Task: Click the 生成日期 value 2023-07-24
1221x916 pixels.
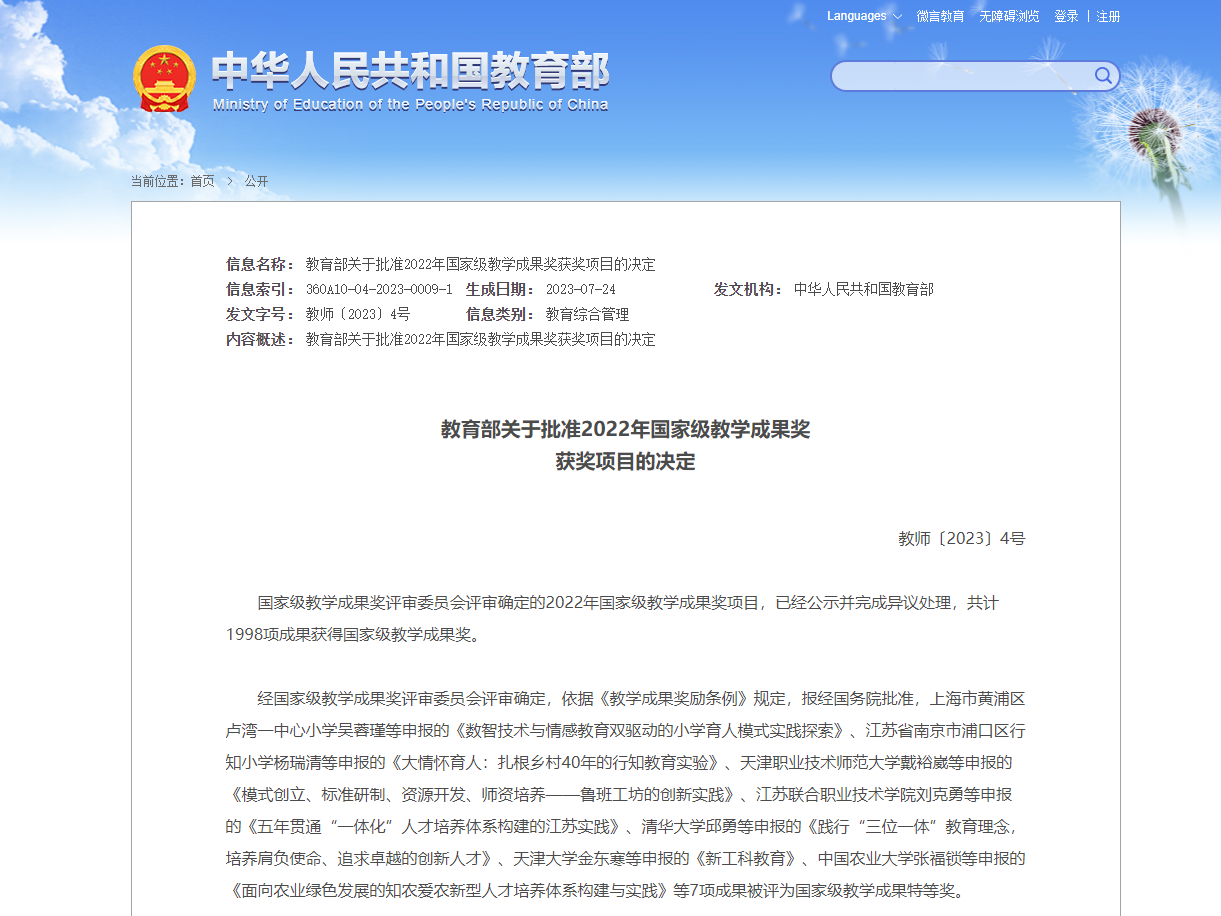Action: click(580, 289)
